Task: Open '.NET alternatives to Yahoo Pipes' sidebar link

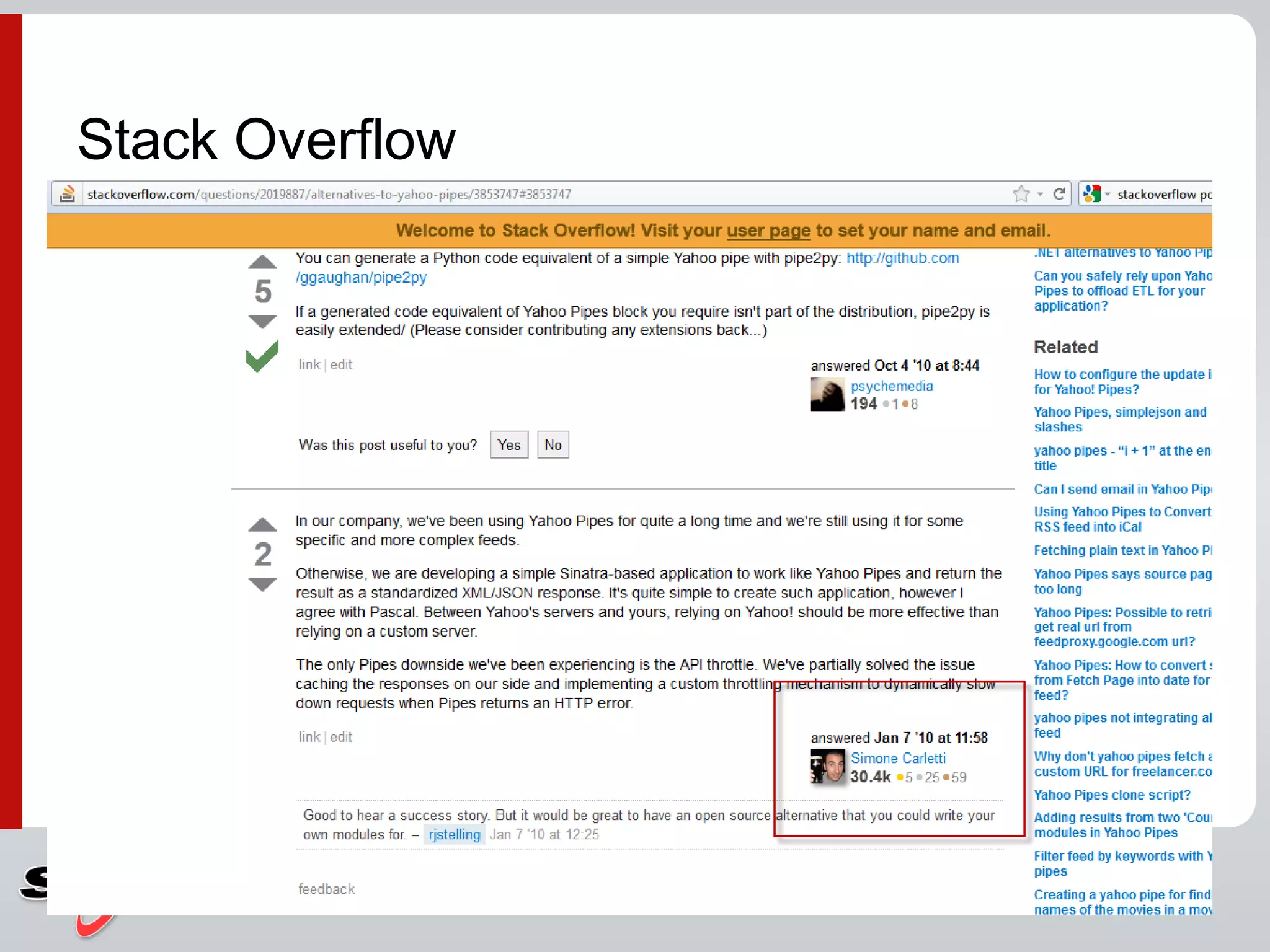Action: click(1122, 252)
